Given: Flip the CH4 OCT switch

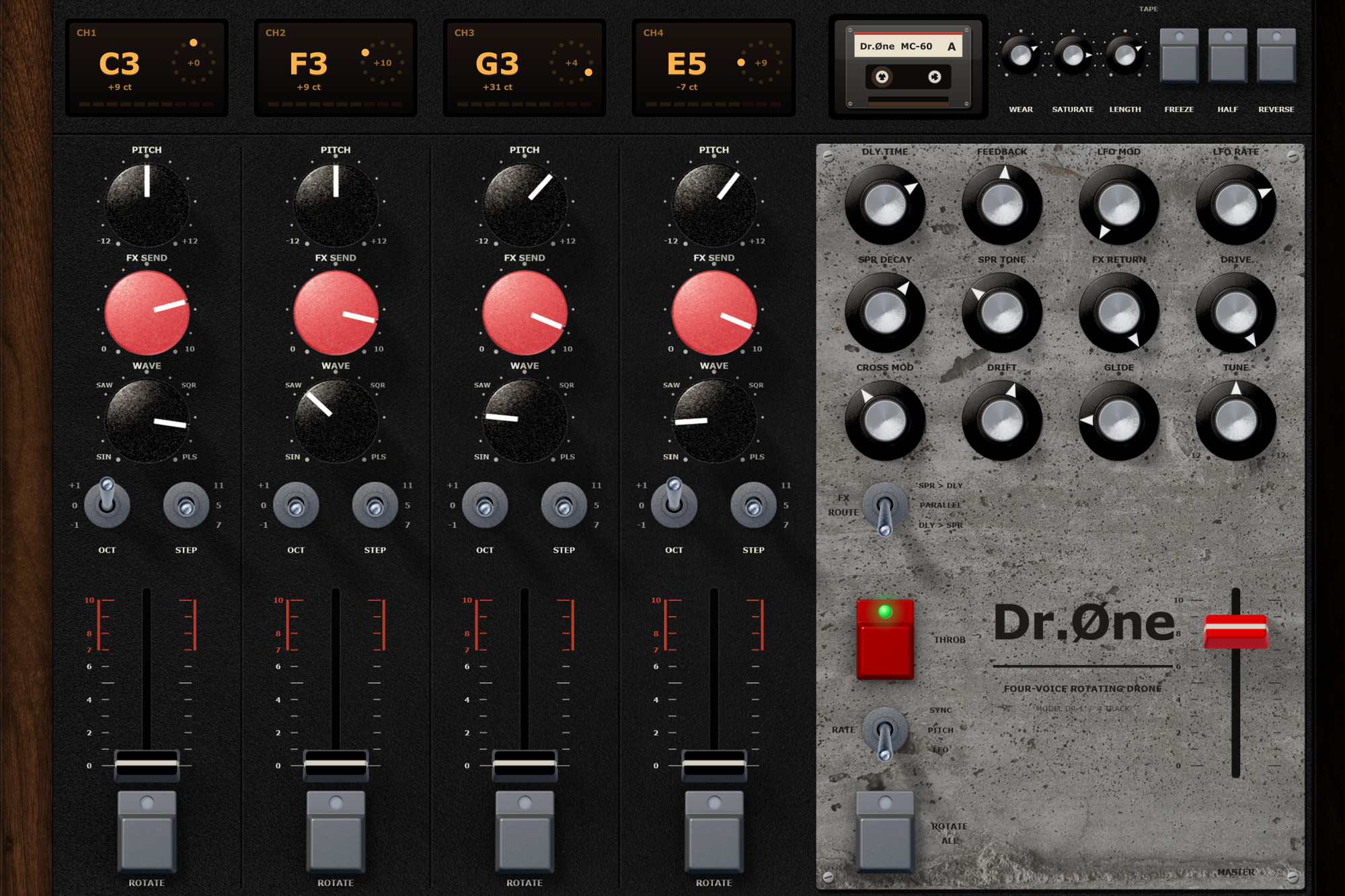Looking at the screenshot, I should pyautogui.click(x=674, y=502).
